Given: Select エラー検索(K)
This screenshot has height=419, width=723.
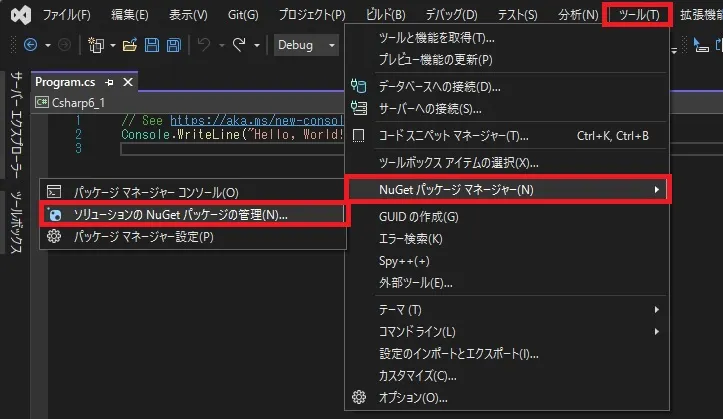Looking at the screenshot, I should 507,239.
